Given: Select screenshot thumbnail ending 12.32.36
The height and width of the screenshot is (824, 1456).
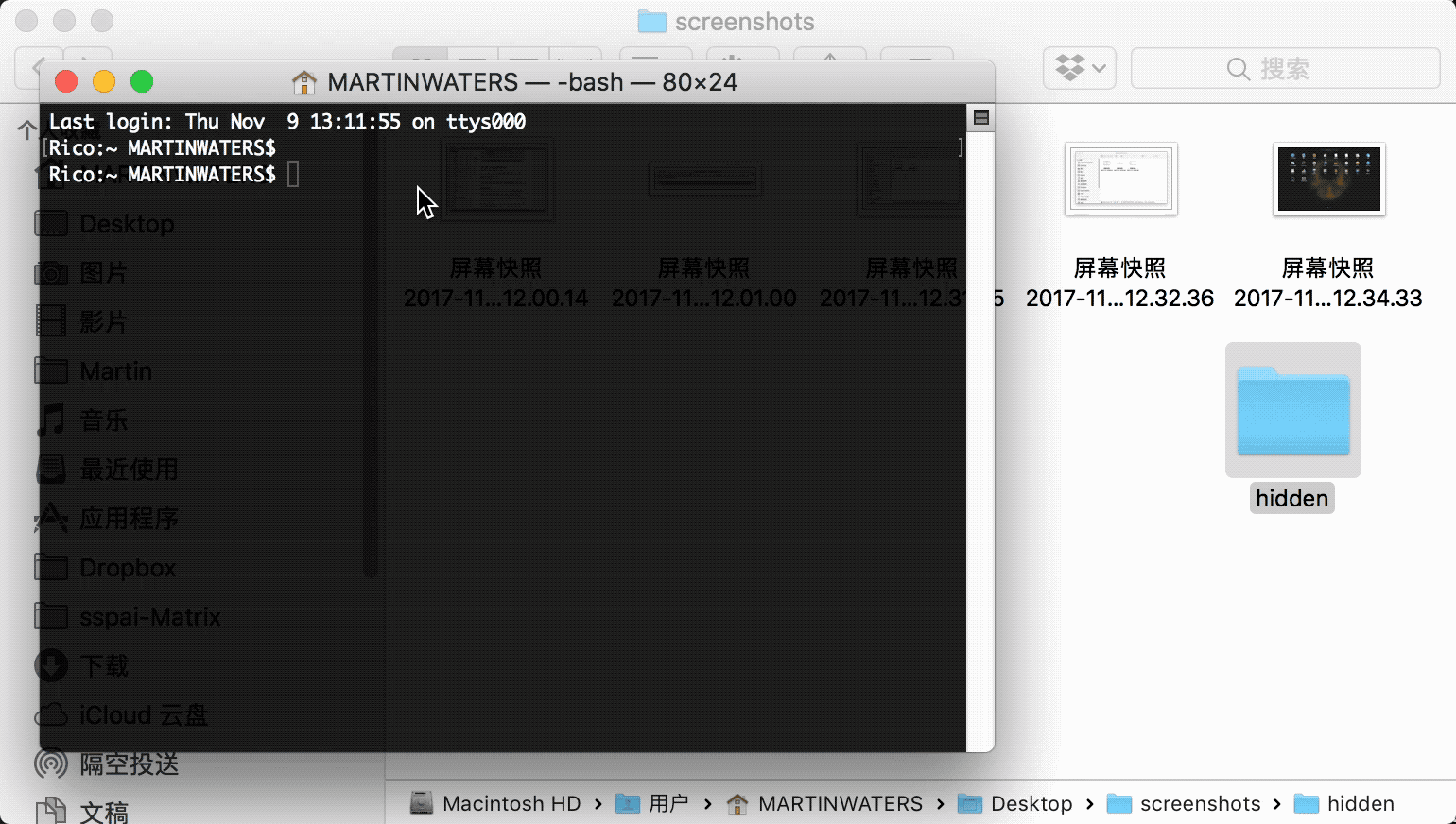Looking at the screenshot, I should pos(1120,180).
